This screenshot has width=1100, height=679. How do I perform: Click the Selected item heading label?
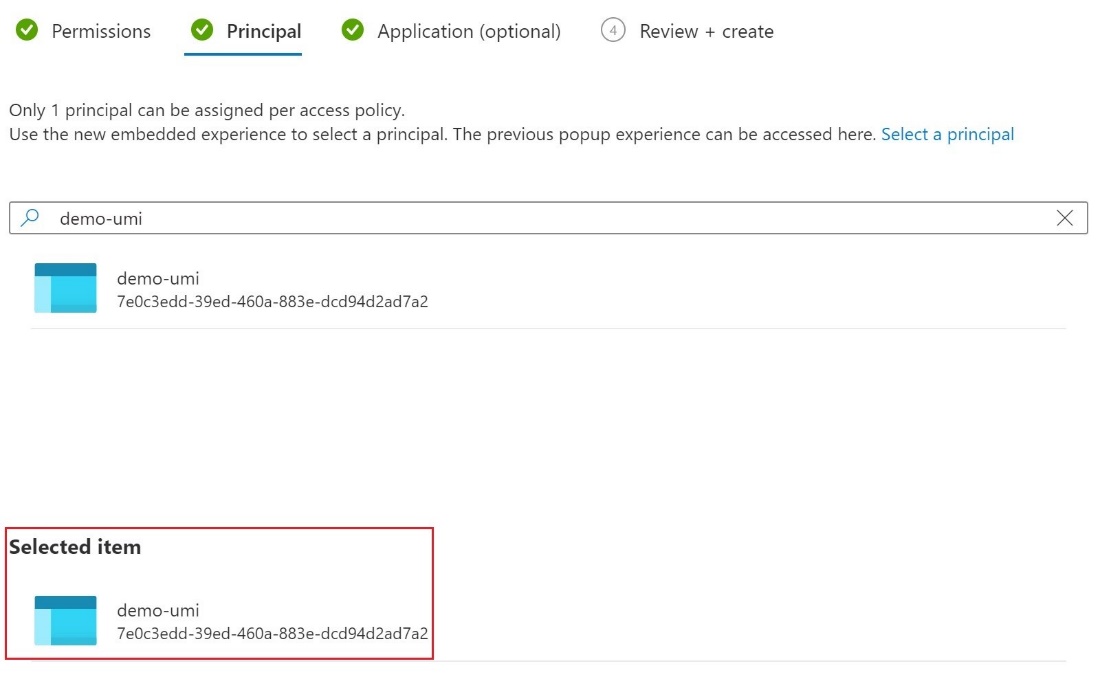[75, 547]
